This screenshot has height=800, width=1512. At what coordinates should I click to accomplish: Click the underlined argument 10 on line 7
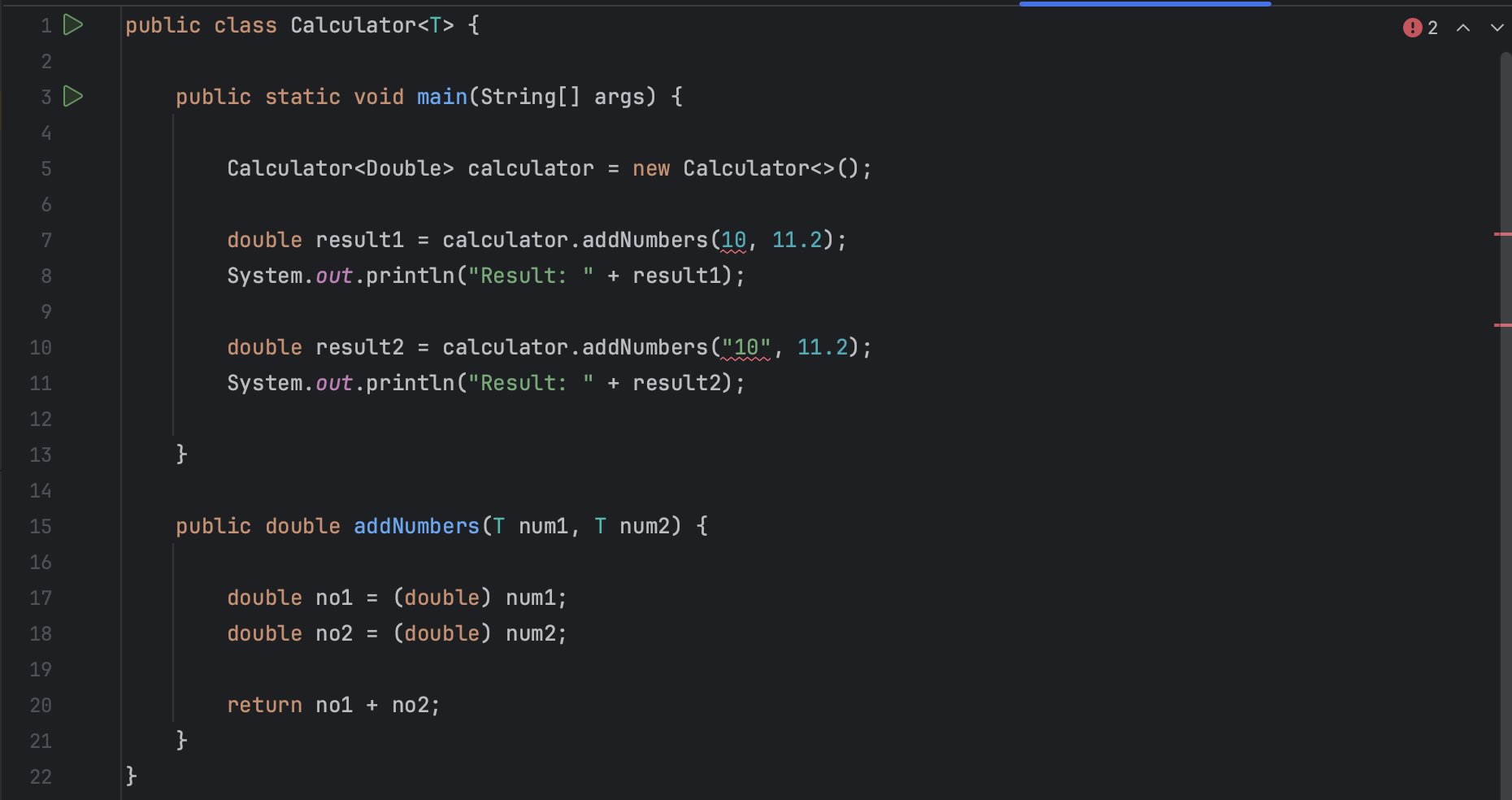[x=734, y=240]
